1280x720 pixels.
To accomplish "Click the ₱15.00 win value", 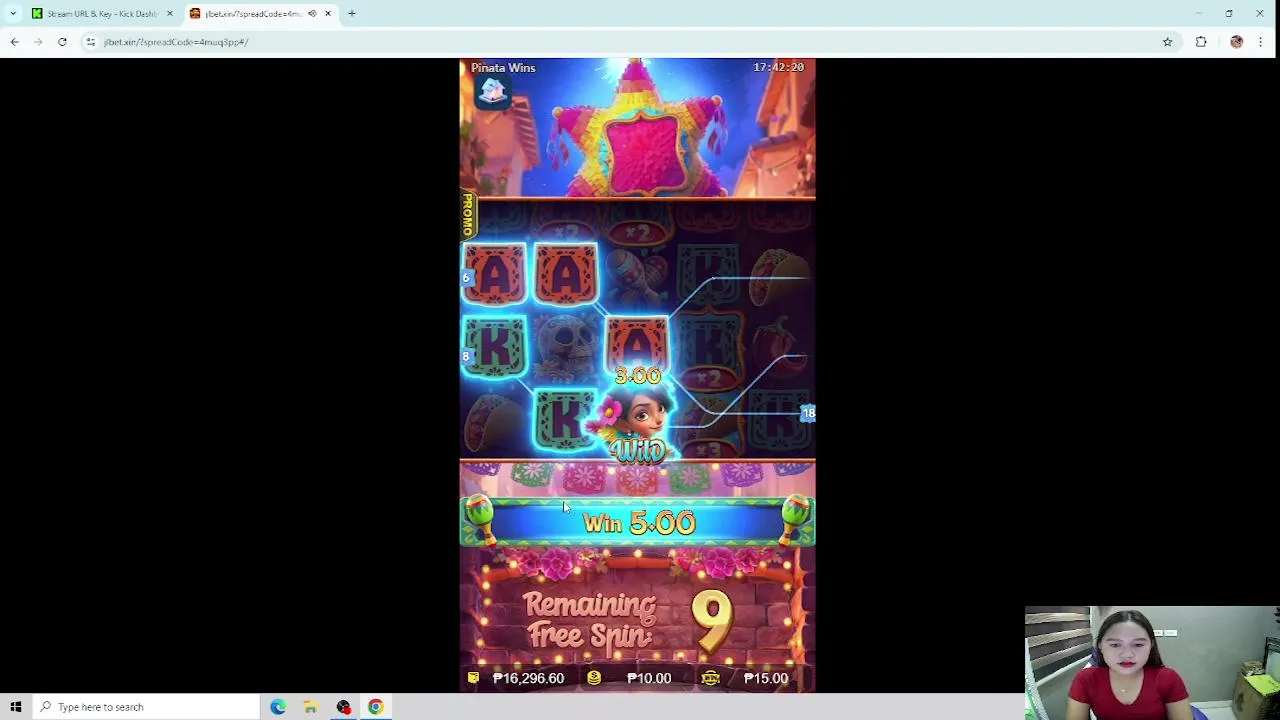I will pos(765,678).
